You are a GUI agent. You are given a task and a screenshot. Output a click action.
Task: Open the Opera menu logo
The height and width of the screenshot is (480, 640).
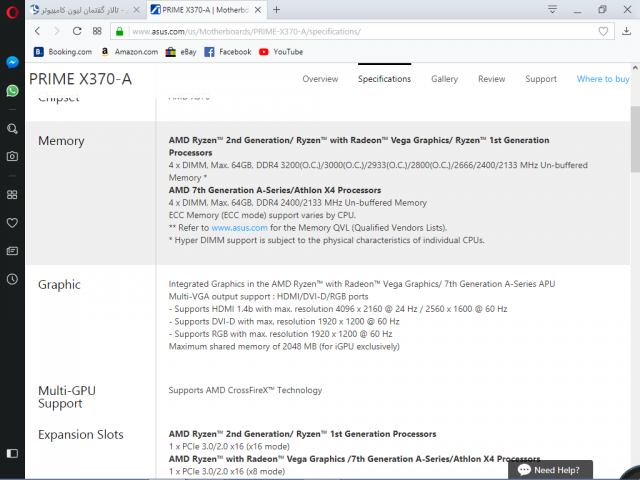(12, 13)
